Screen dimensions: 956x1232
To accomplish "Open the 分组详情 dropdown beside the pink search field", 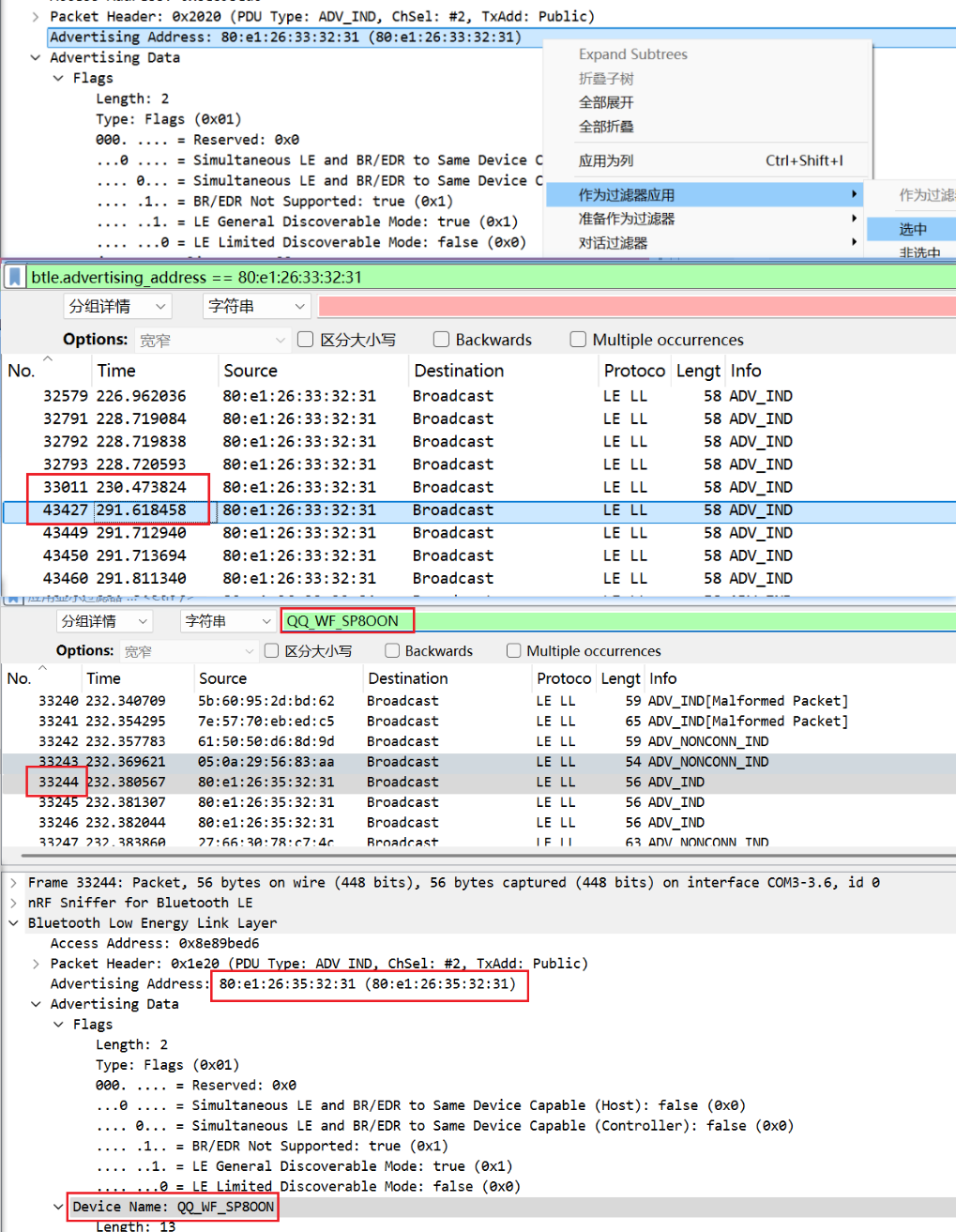I will [x=118, y=307].
